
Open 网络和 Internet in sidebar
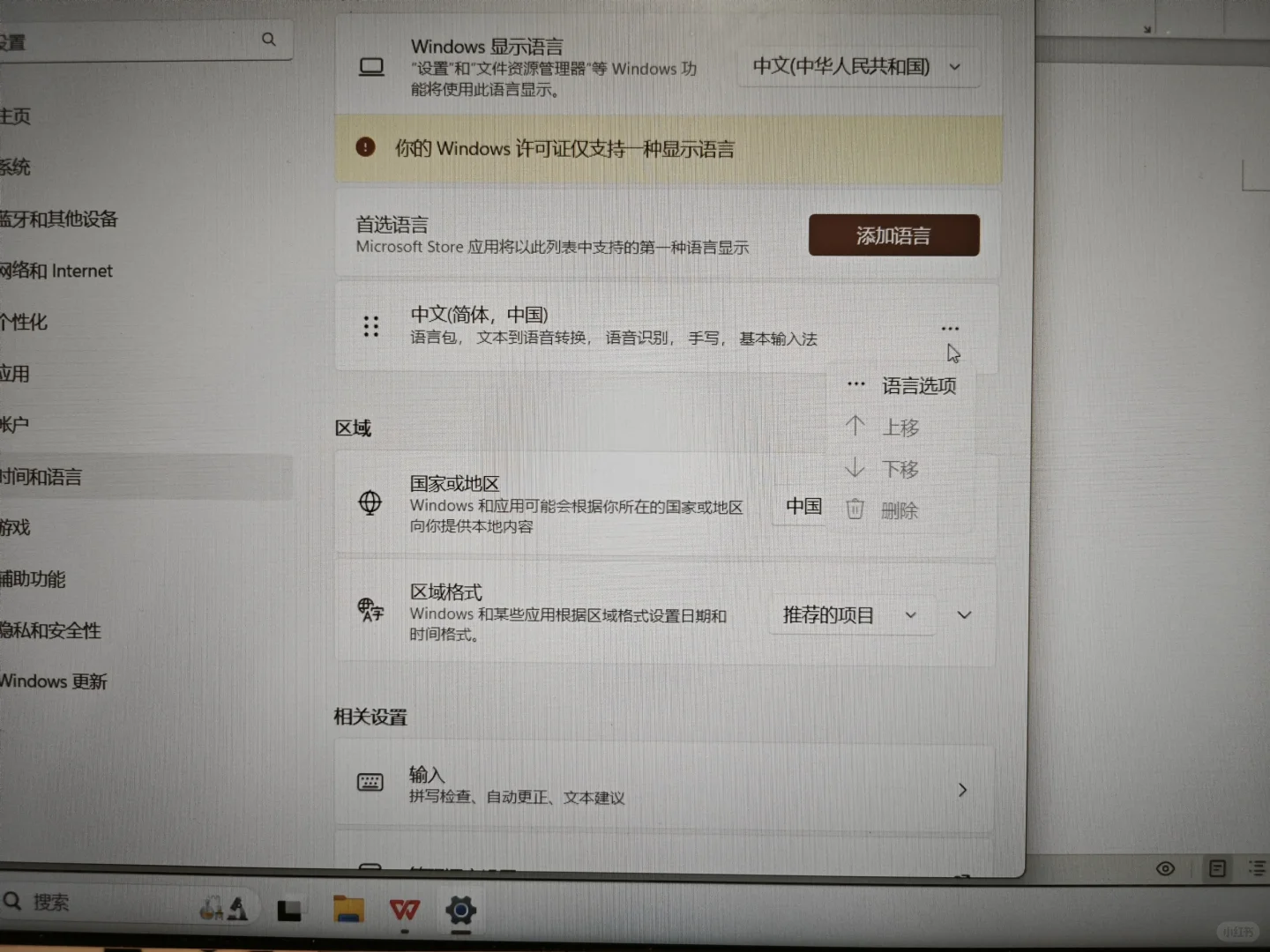pos(56,271)
